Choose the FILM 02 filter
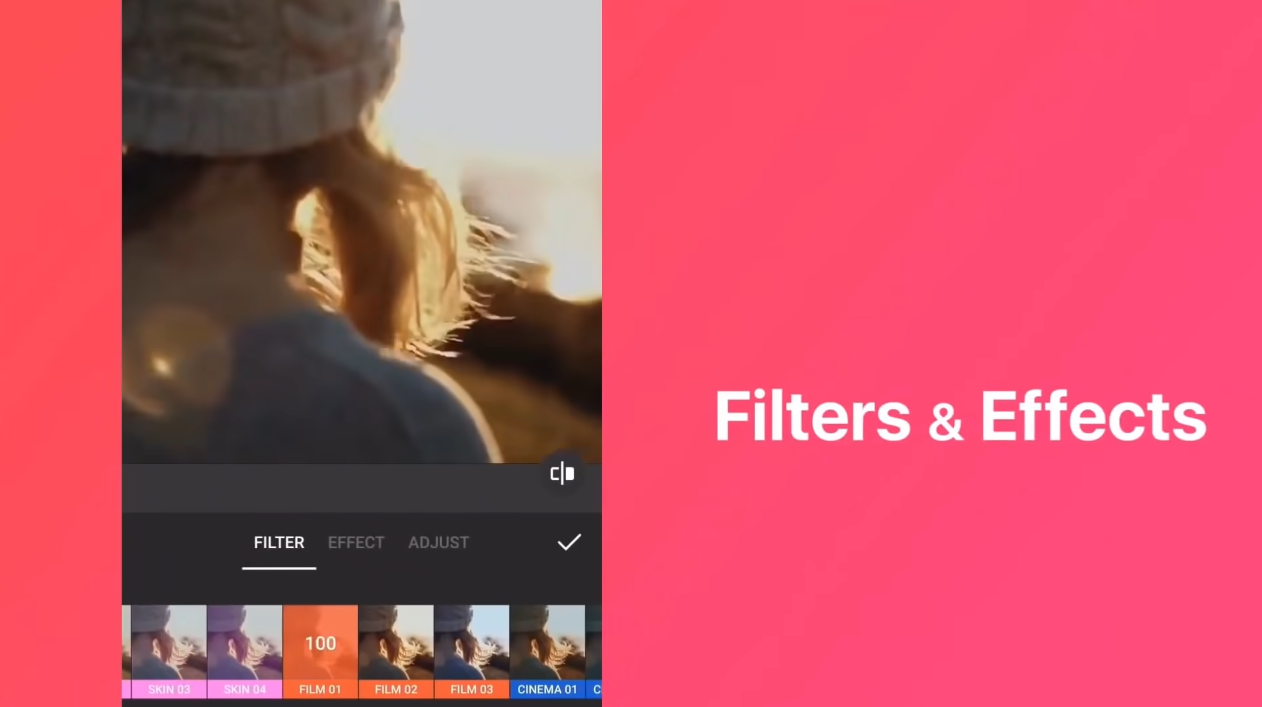 pos(396,643)
